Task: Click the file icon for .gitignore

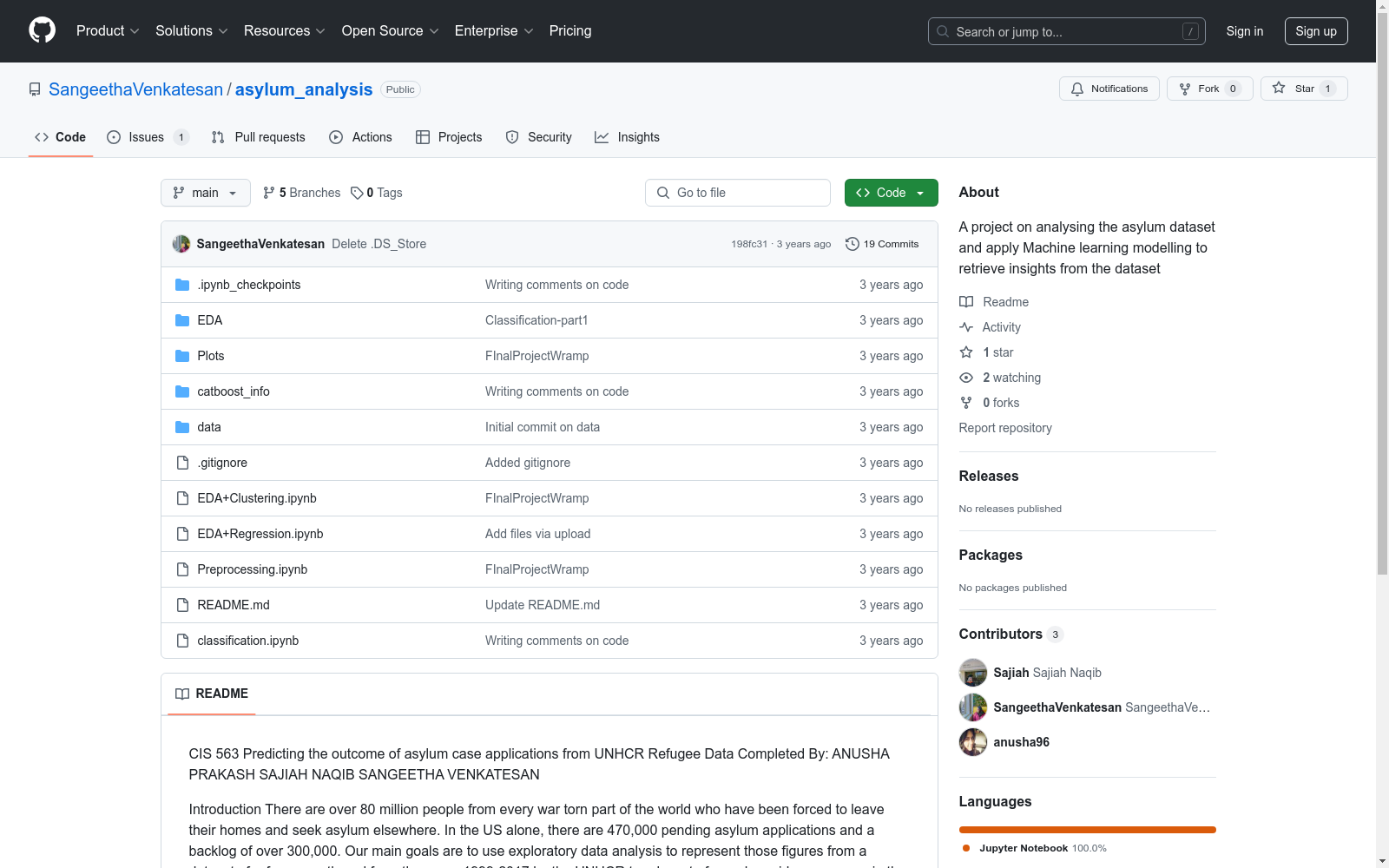Action: click(x=182, y=463)
